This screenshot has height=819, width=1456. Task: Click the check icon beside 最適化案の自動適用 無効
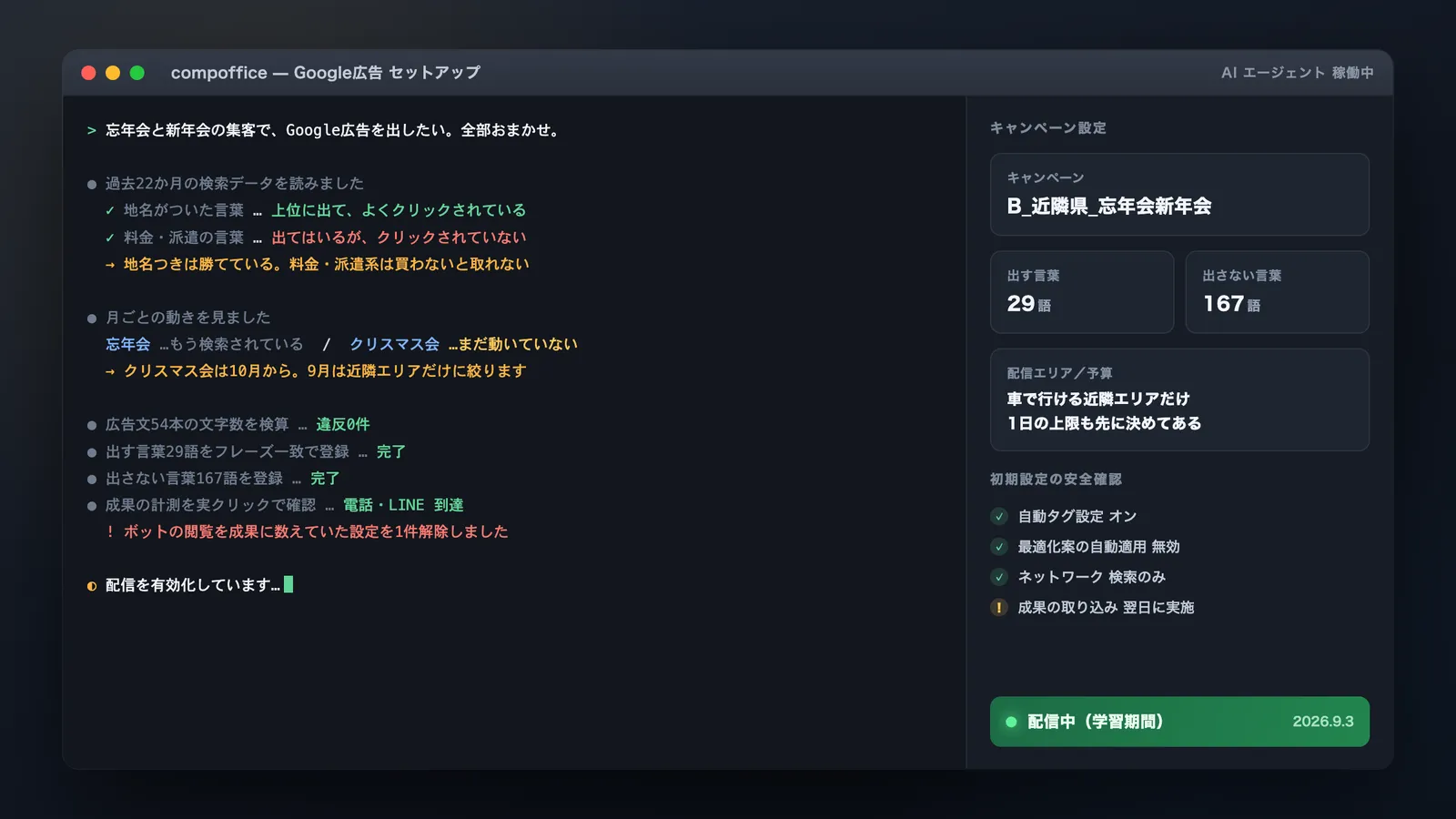[999, 547]
